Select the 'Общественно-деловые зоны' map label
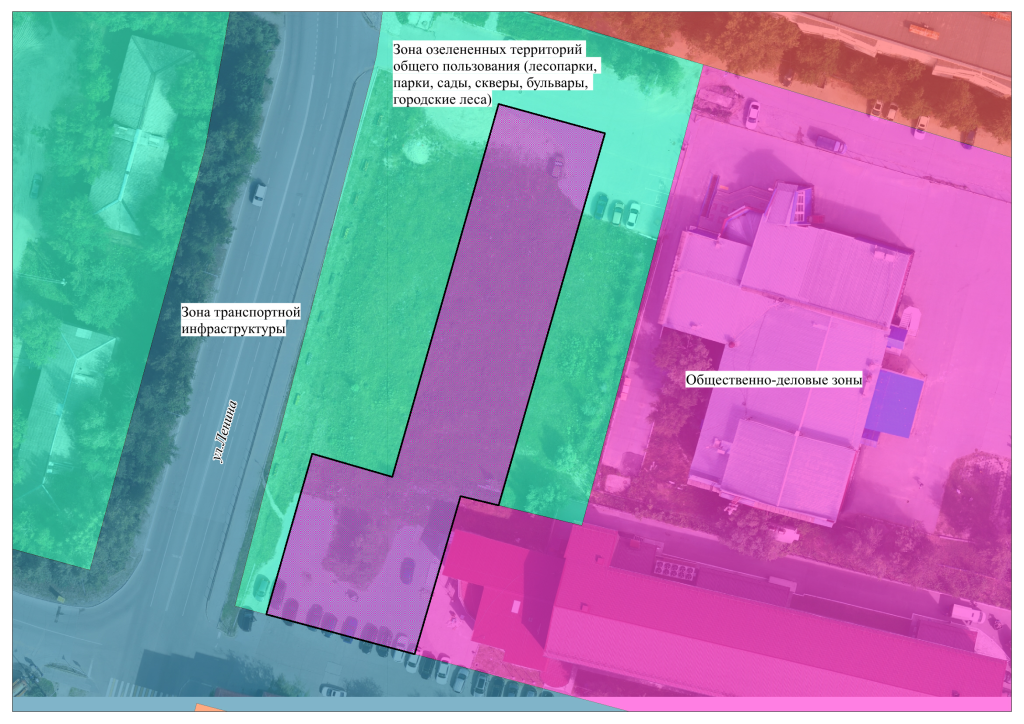1024x724 pixels. (773, 380)
